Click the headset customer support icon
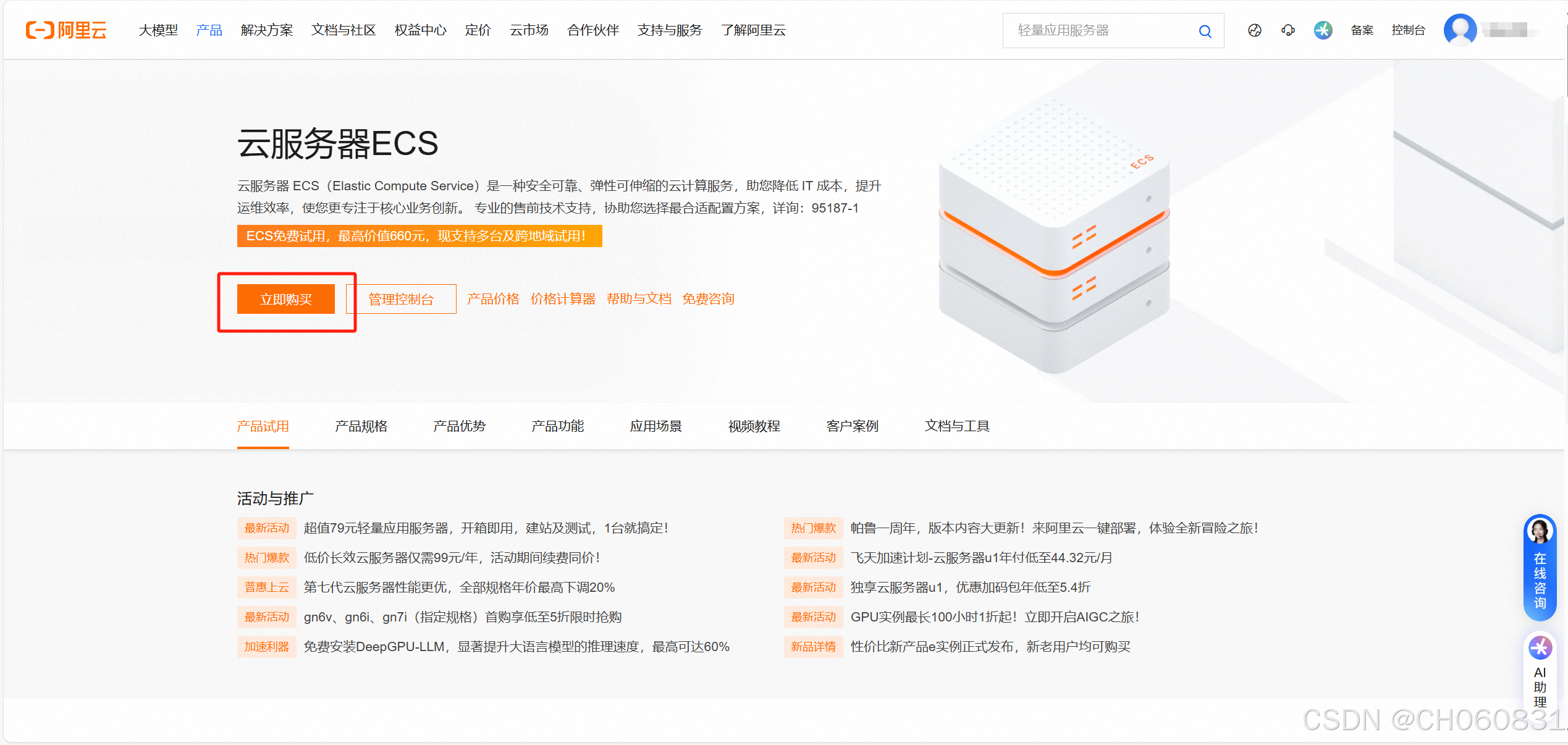The width and height of the screenshot is (1568, 745). 1288,30
